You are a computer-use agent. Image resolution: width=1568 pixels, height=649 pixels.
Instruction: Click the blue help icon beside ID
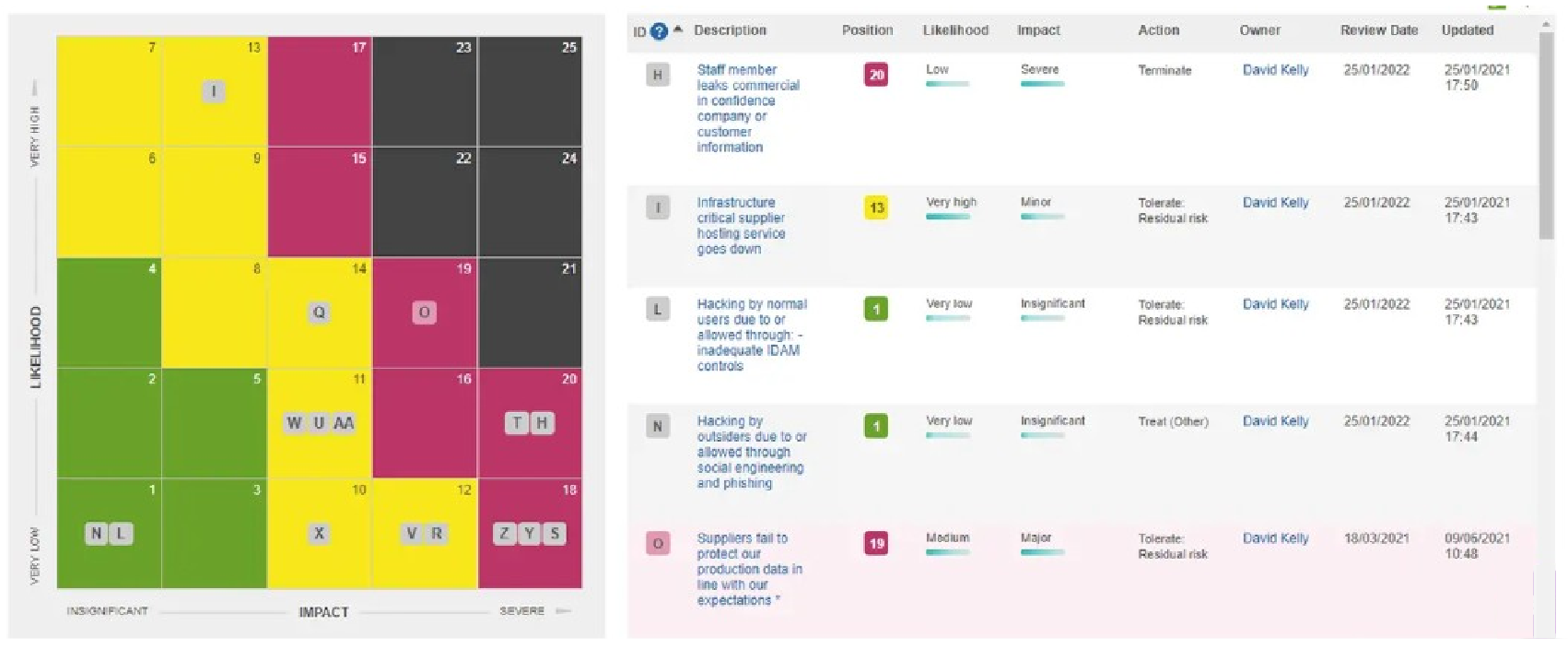coord(659,31)
